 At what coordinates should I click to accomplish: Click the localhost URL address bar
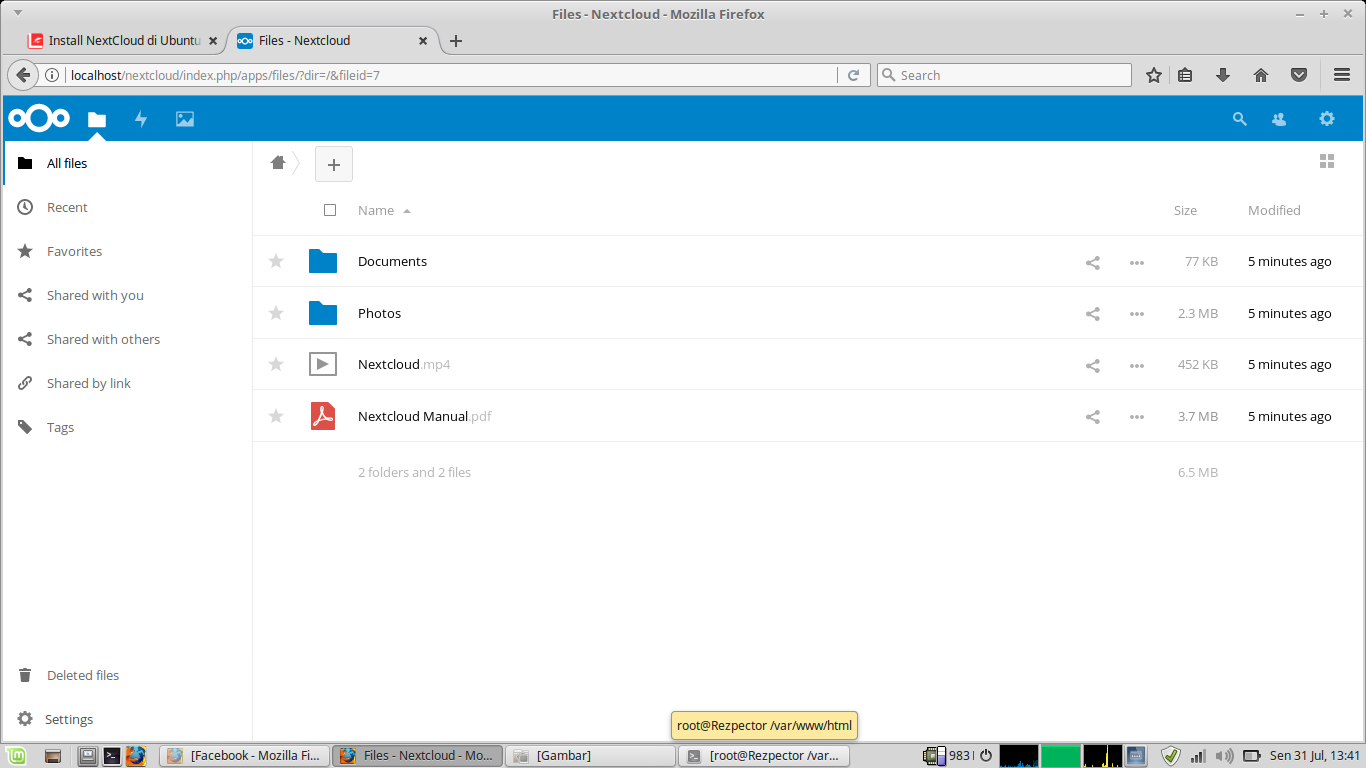coord(450,75)
